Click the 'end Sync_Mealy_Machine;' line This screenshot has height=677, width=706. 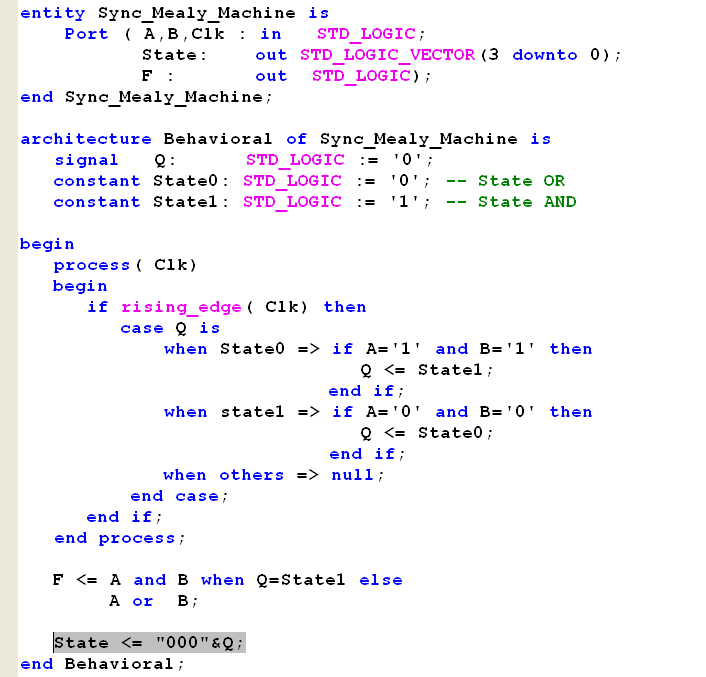click(146, 97)
